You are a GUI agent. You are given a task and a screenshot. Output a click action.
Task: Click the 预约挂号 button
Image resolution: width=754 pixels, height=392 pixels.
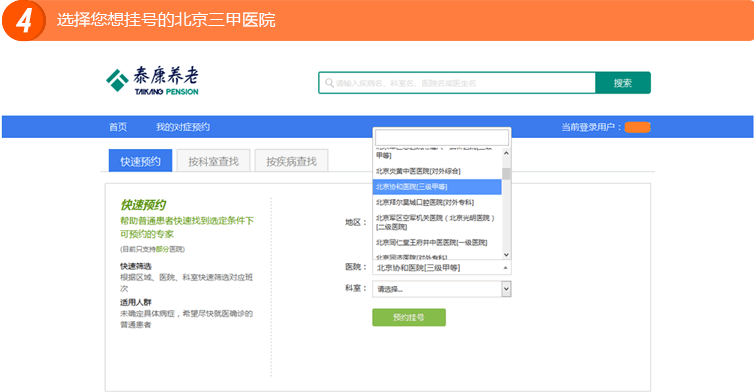(x=409, y=317)
